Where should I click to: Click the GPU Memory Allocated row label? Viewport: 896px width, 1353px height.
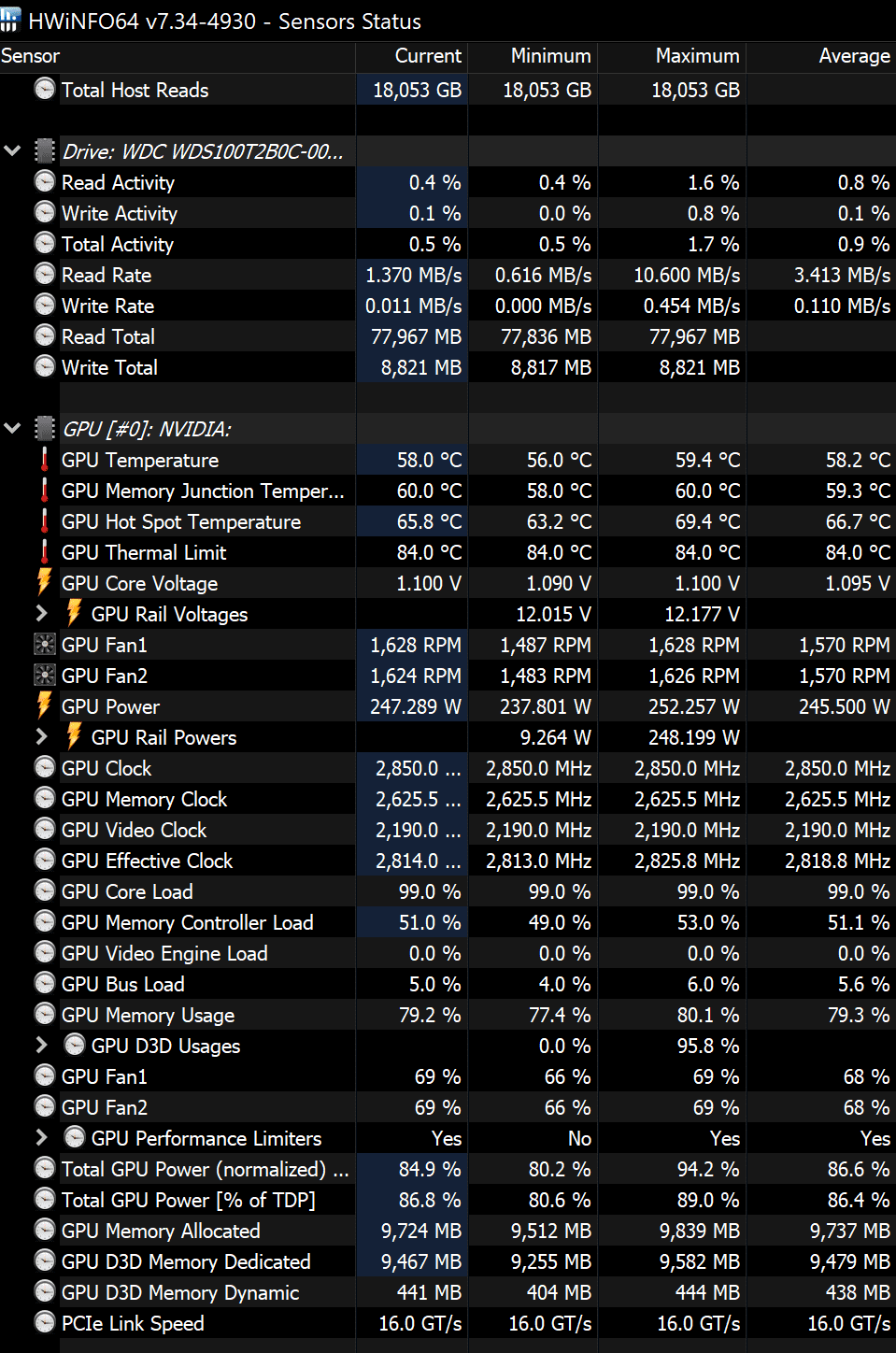click(x=161, y=1231)
